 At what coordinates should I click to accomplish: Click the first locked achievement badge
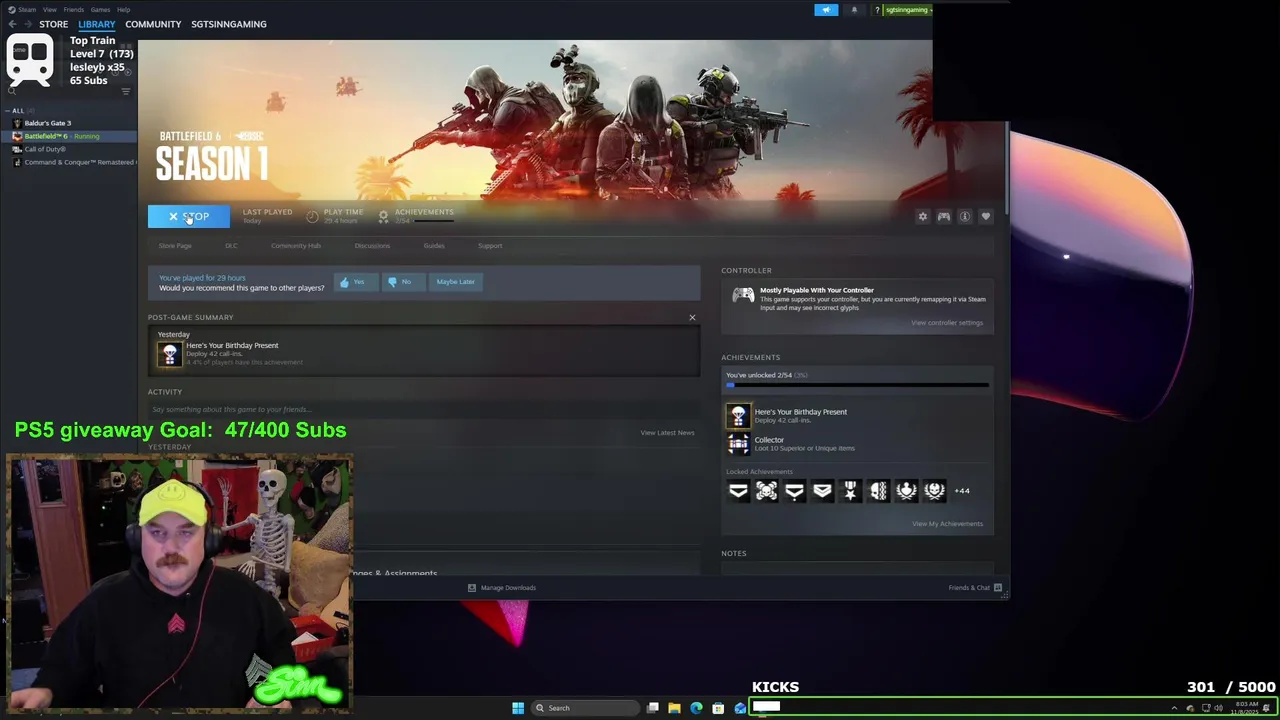coord(738,490)
